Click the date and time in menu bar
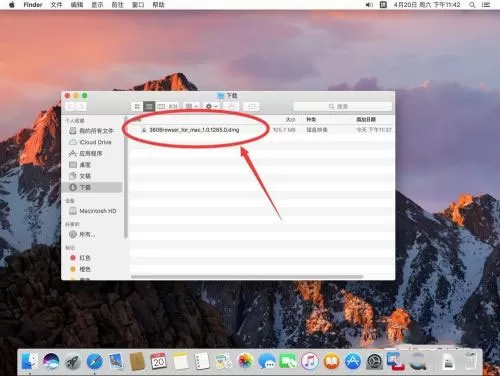The width and height of the screenshot is (500, 376). 427,5
